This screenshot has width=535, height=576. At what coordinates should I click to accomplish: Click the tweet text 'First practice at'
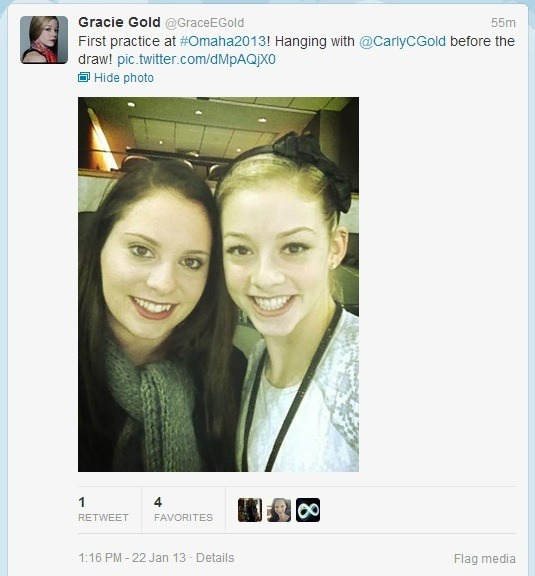(127, 41)
